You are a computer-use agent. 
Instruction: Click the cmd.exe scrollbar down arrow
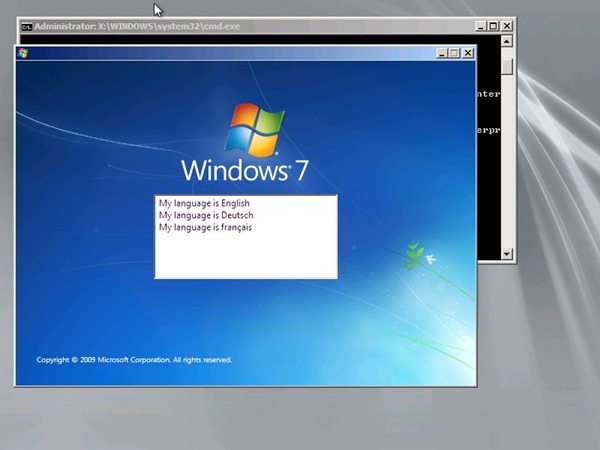(x=507, y=254)
